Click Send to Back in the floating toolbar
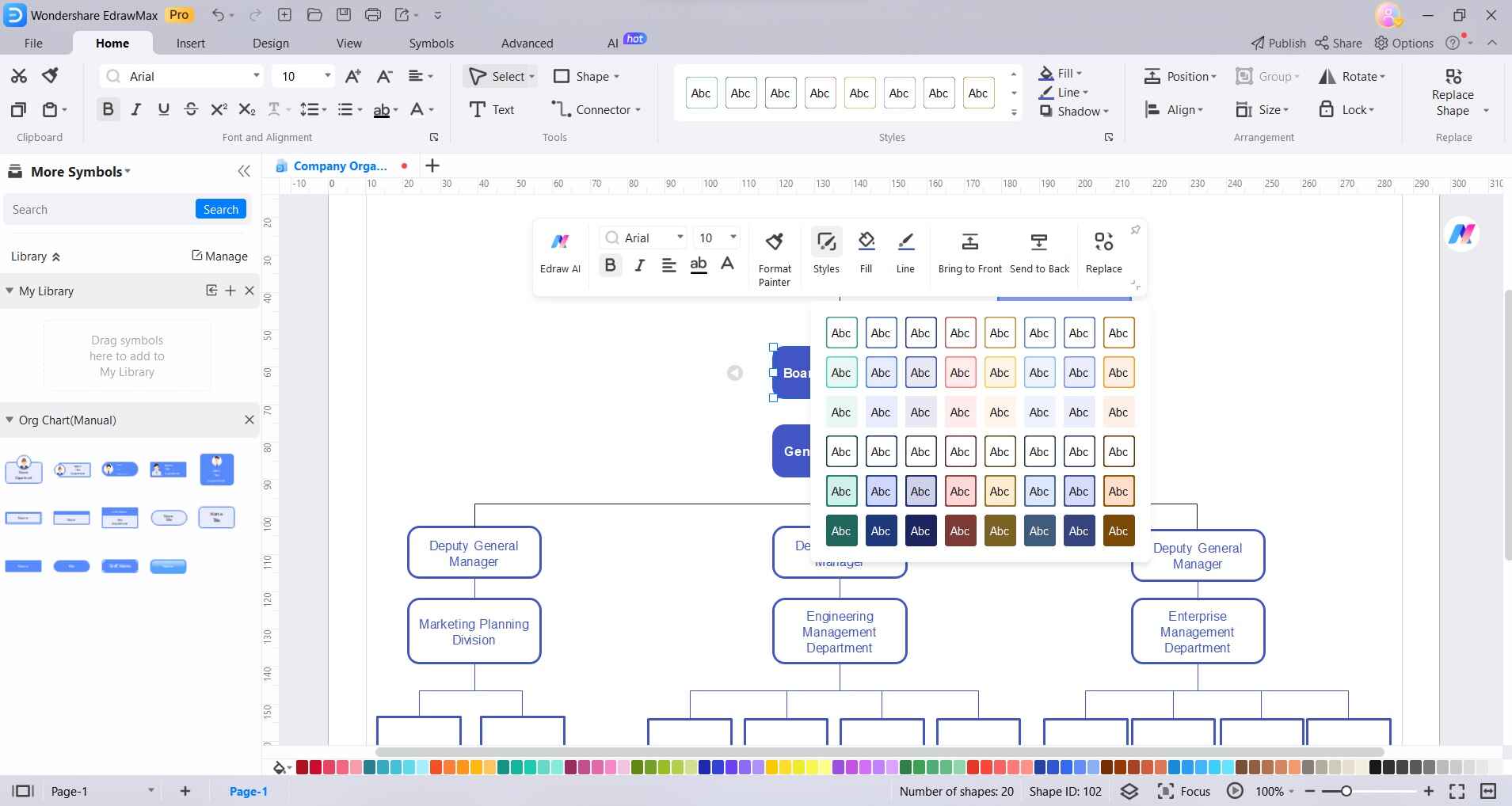 click(1039, 253)
